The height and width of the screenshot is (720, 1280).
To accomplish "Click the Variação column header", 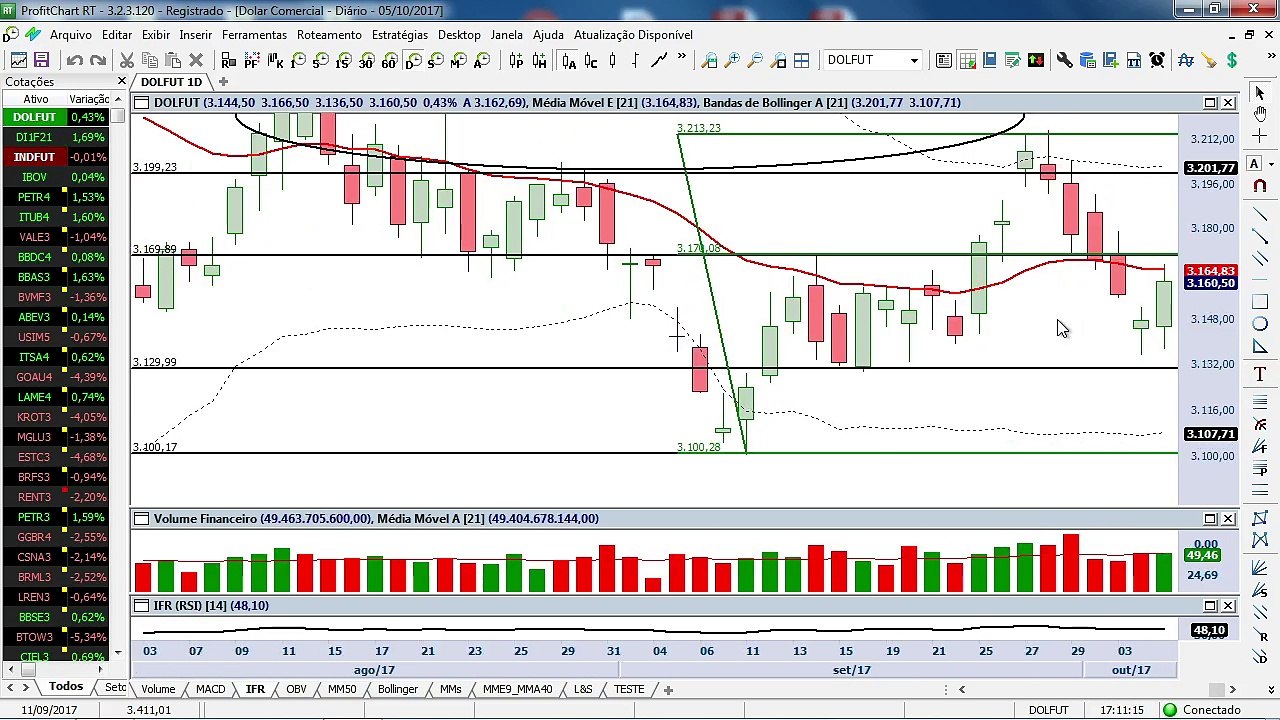I will point(88,99).
